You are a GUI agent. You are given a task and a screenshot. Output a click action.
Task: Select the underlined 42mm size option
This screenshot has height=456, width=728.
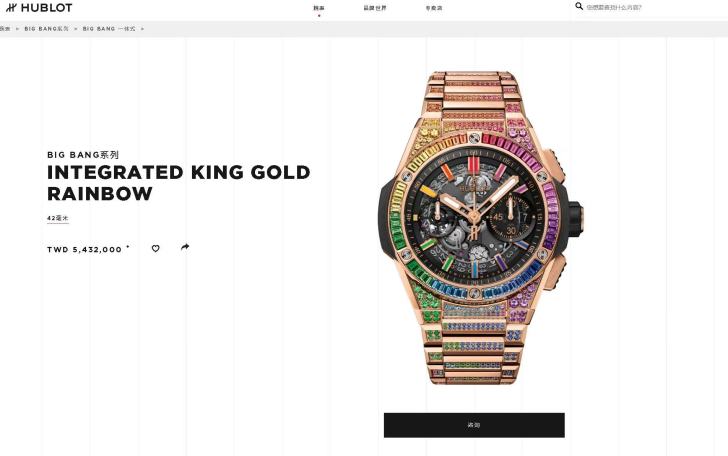pos(58,218)
